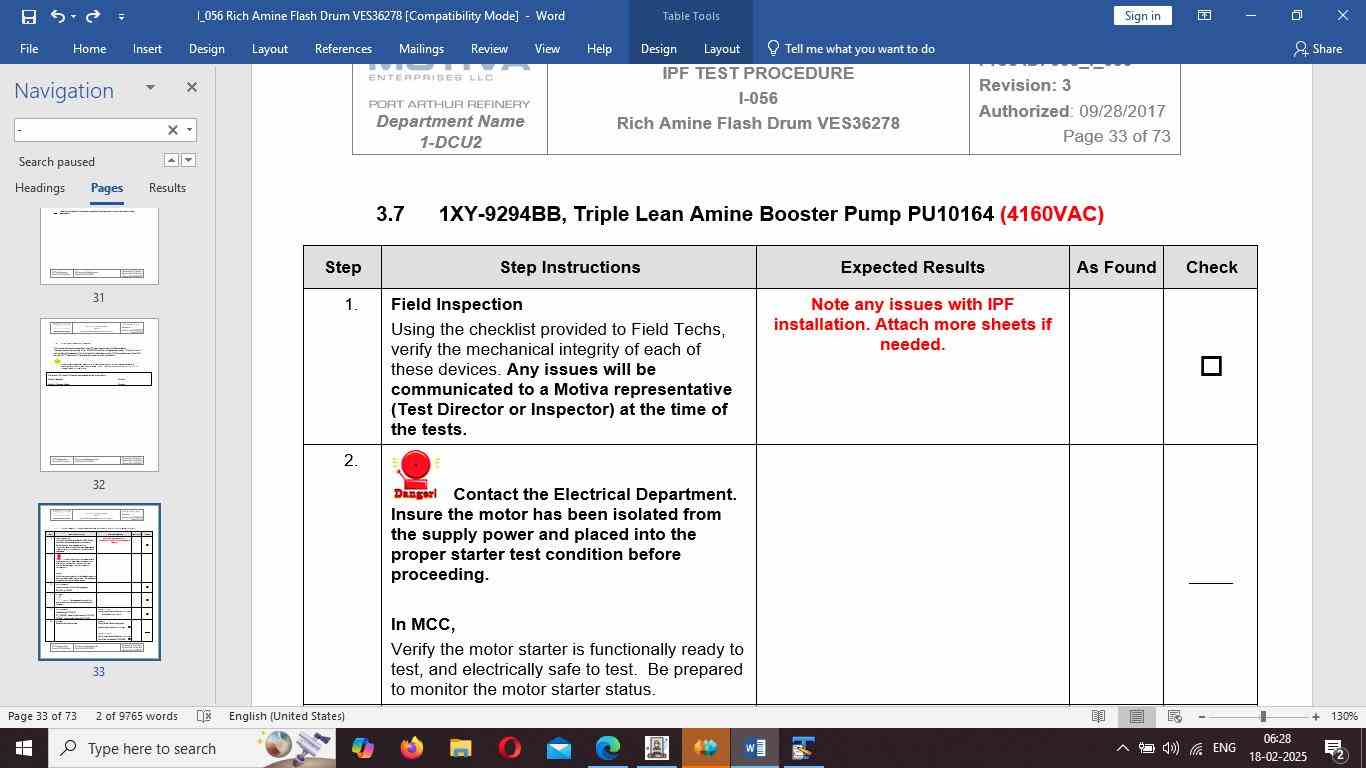Close the Navigation pane
Viewport: 1366px width, 768px height.
192,88
